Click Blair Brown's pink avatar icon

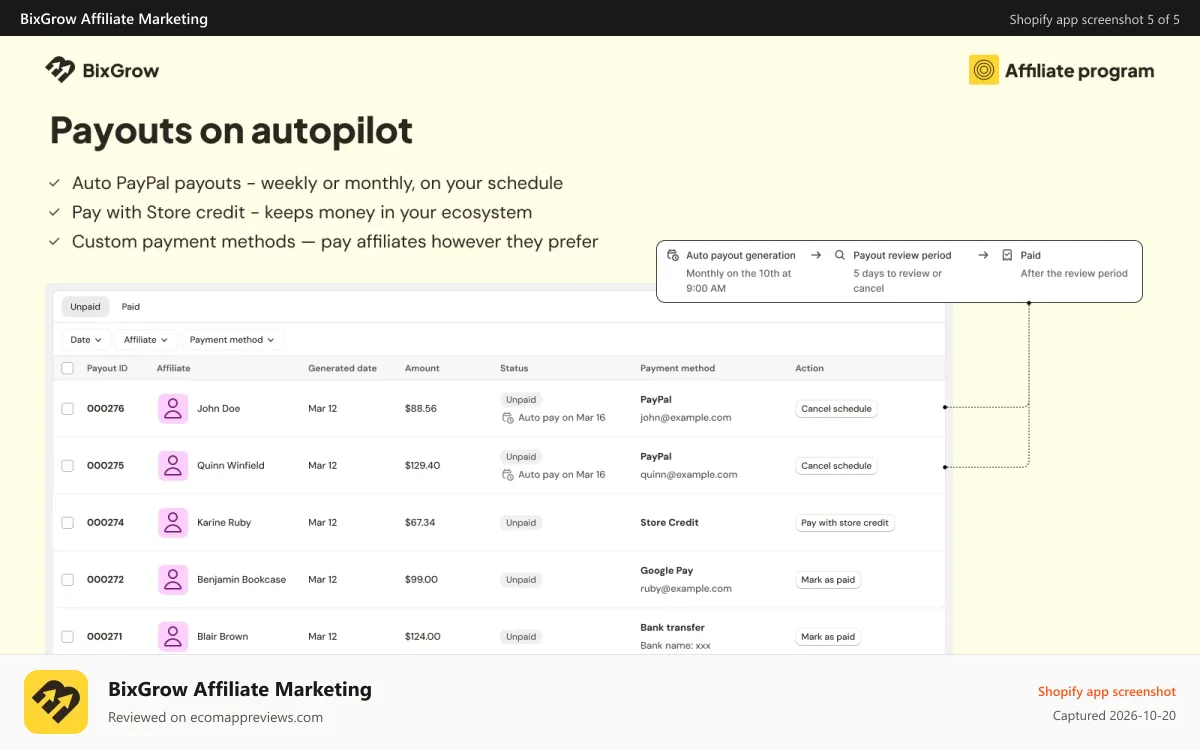173,636
